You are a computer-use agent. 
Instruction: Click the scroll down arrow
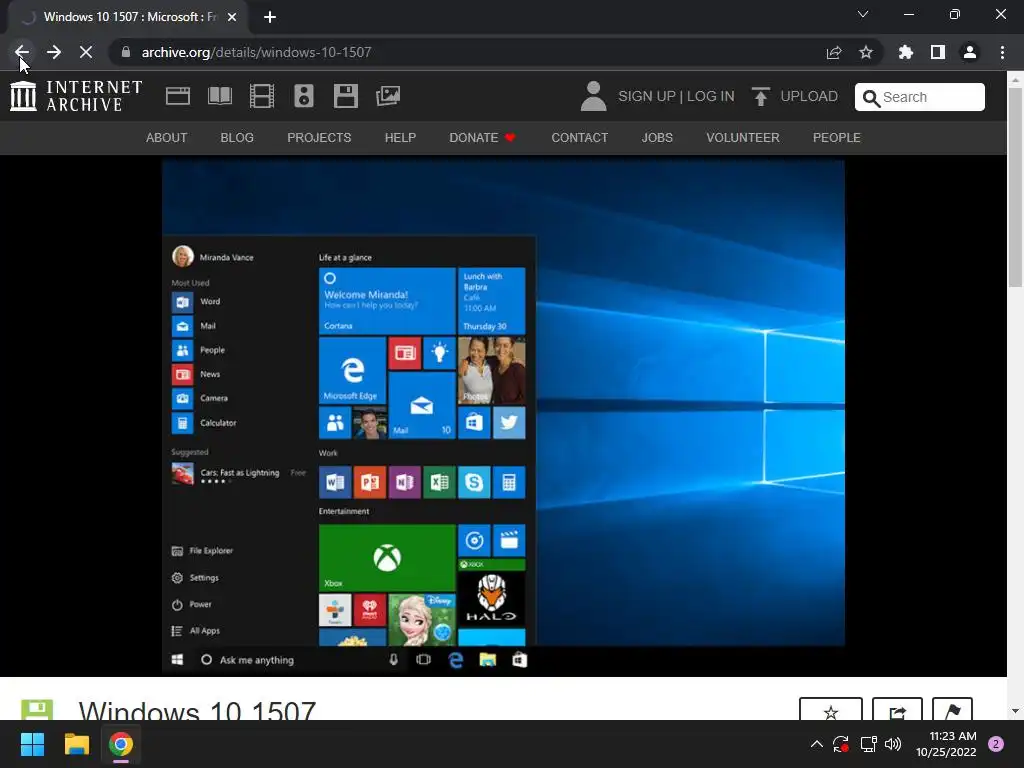click(1015, 711)
